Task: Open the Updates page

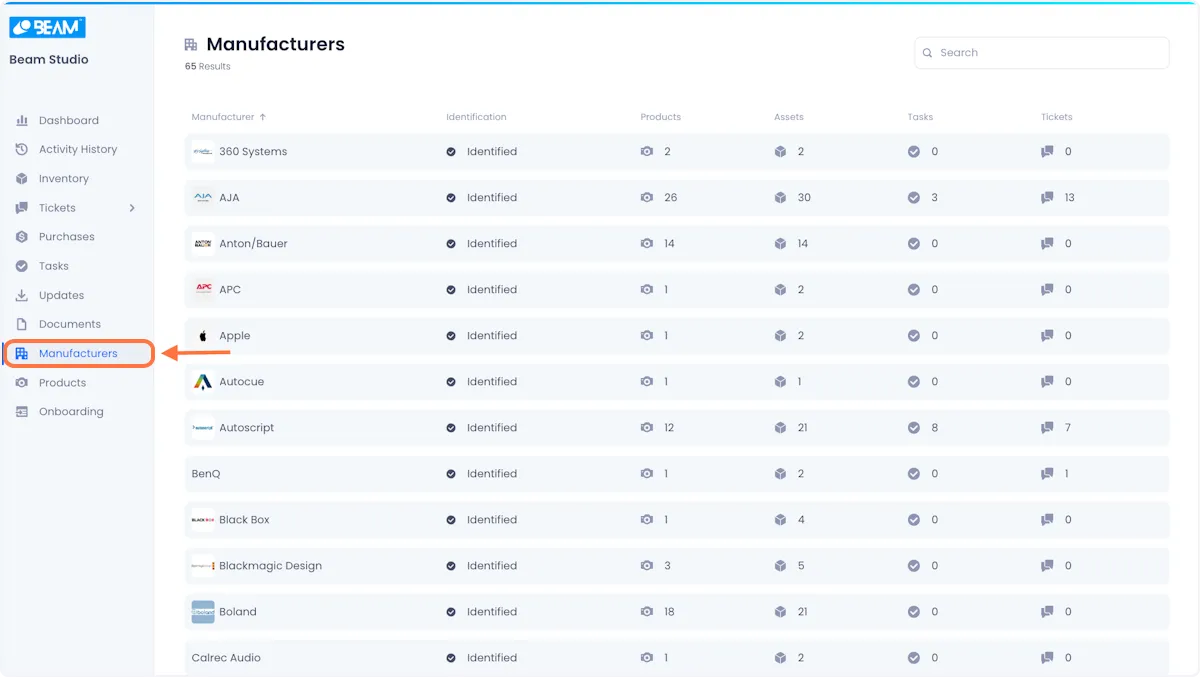Action: tap(62, 295)
